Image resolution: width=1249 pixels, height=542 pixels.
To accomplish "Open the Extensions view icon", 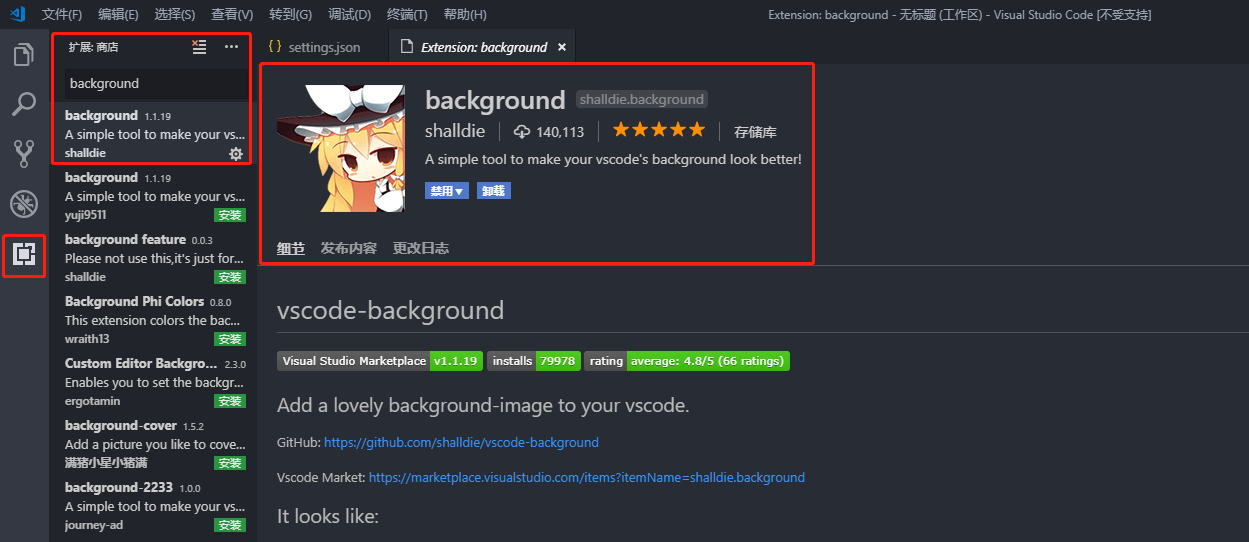I will point(24,256).
